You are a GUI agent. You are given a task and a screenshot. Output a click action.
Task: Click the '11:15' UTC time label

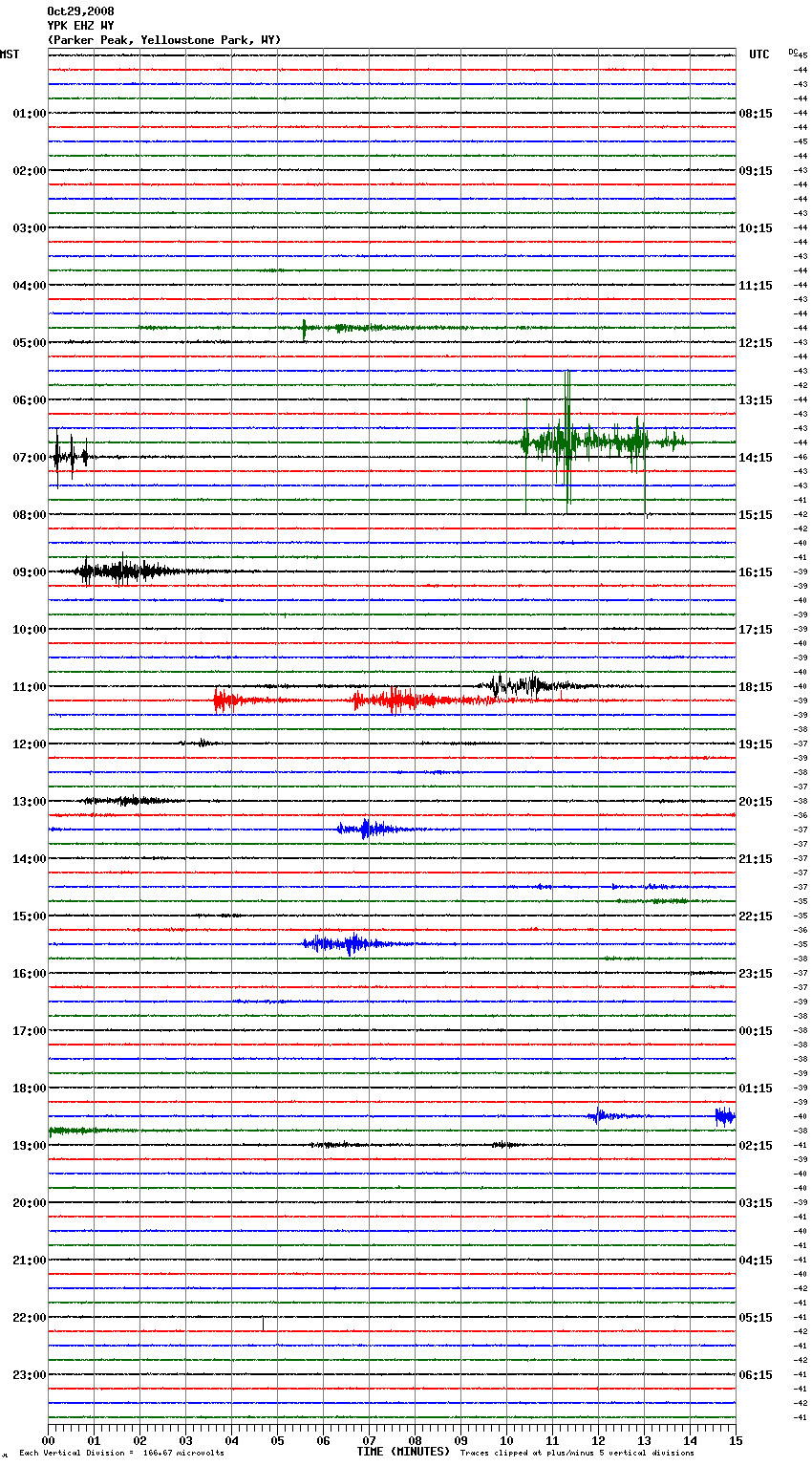pyautogui.click(x=756, y=286)
